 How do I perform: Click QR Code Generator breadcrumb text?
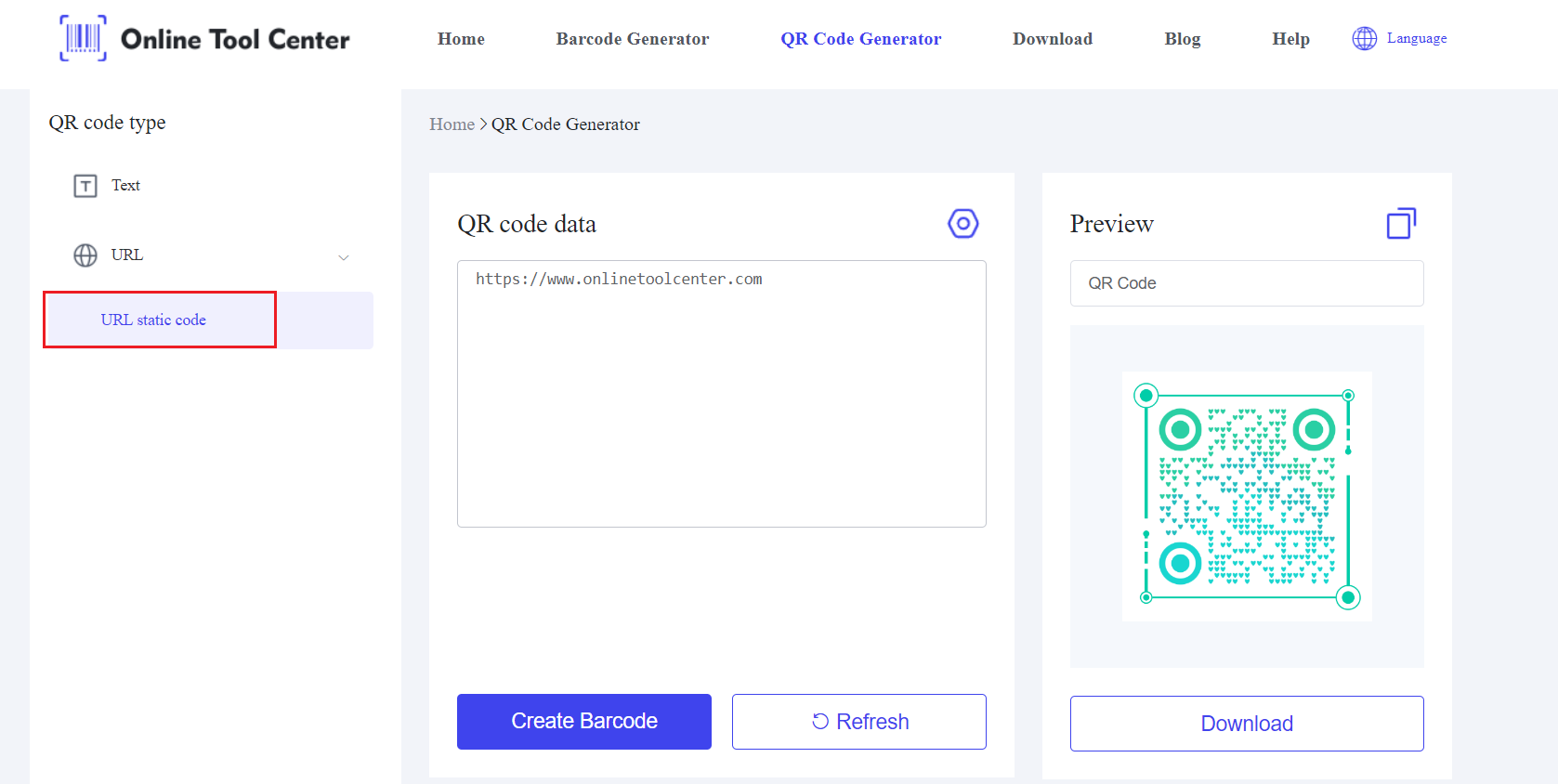click(x=566, y=124)
